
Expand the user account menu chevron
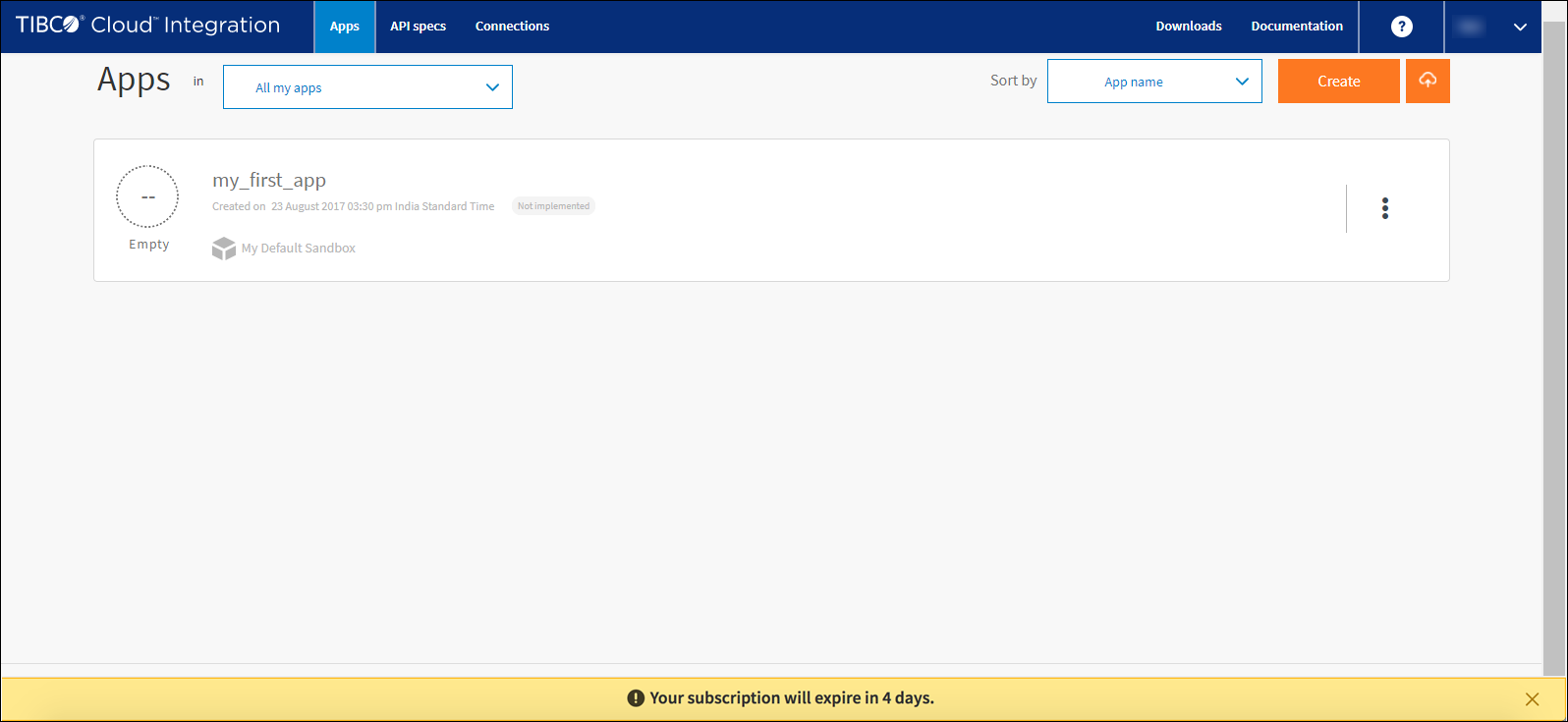[1520, 27]
